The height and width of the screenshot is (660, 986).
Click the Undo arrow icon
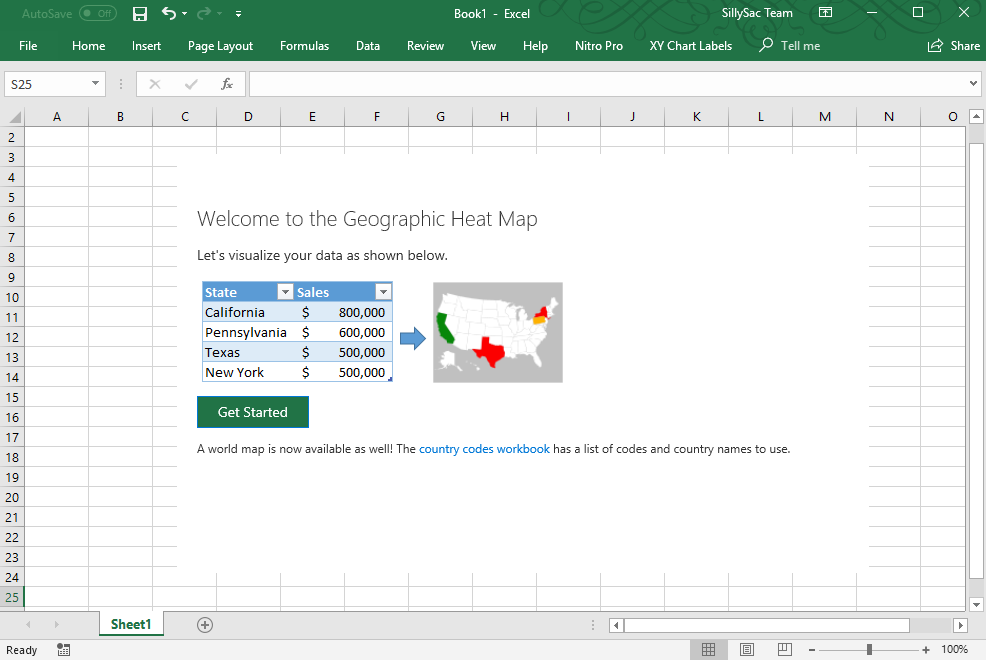pyautogui.click(x=169, y=14)
